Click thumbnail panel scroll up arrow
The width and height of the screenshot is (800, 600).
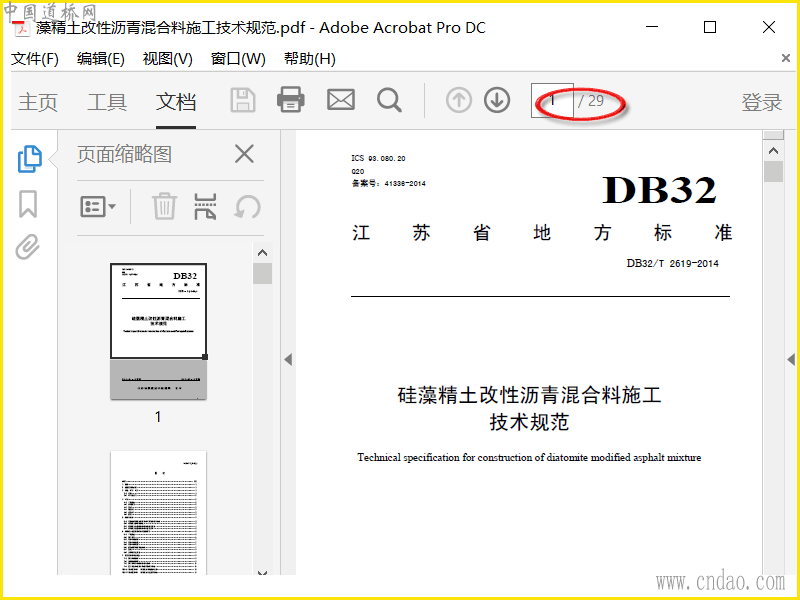pos(262,253)
